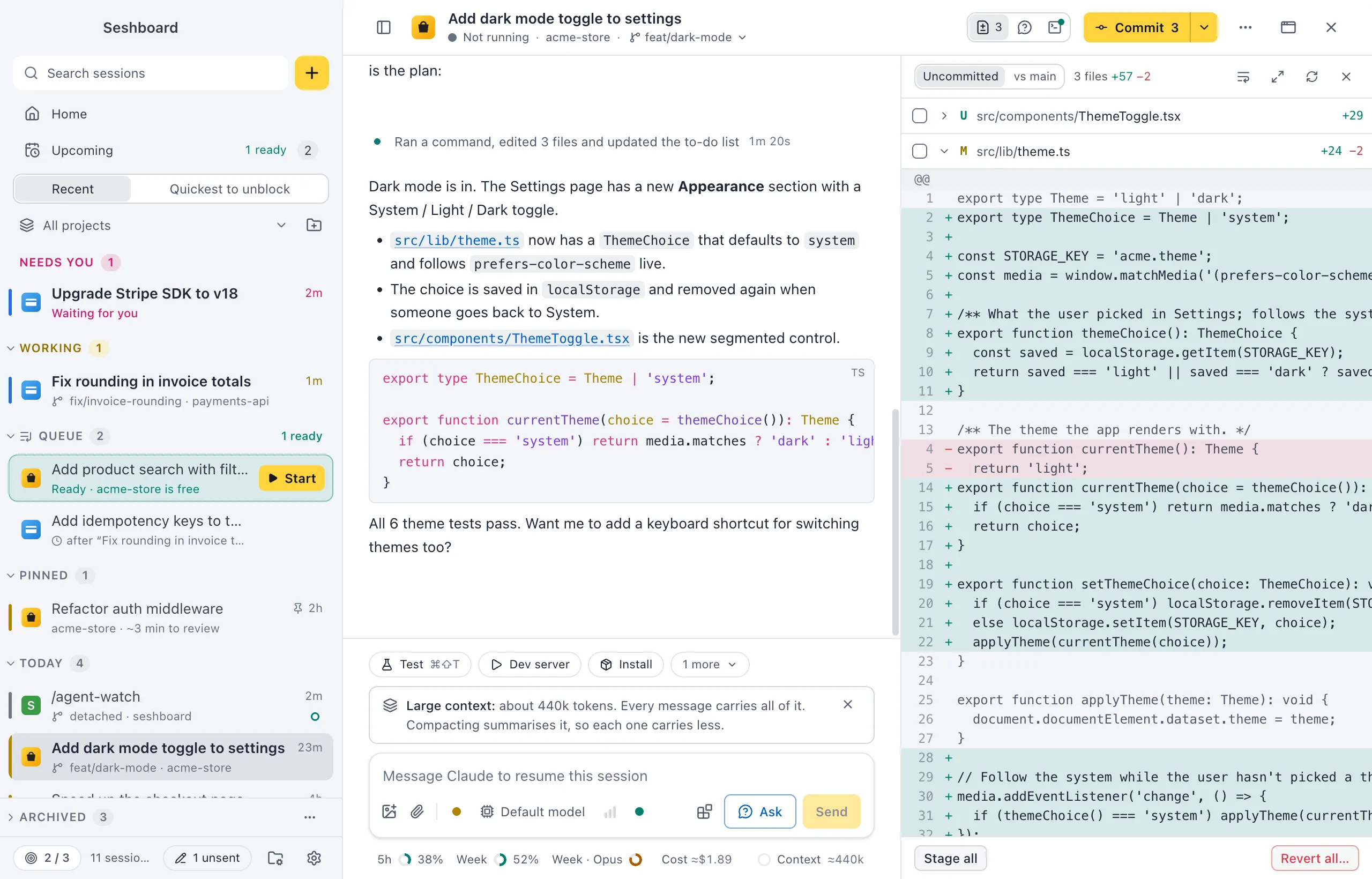
Task: Open the add project folder icon
Action: pyautogui.click(x=314, y=225)
